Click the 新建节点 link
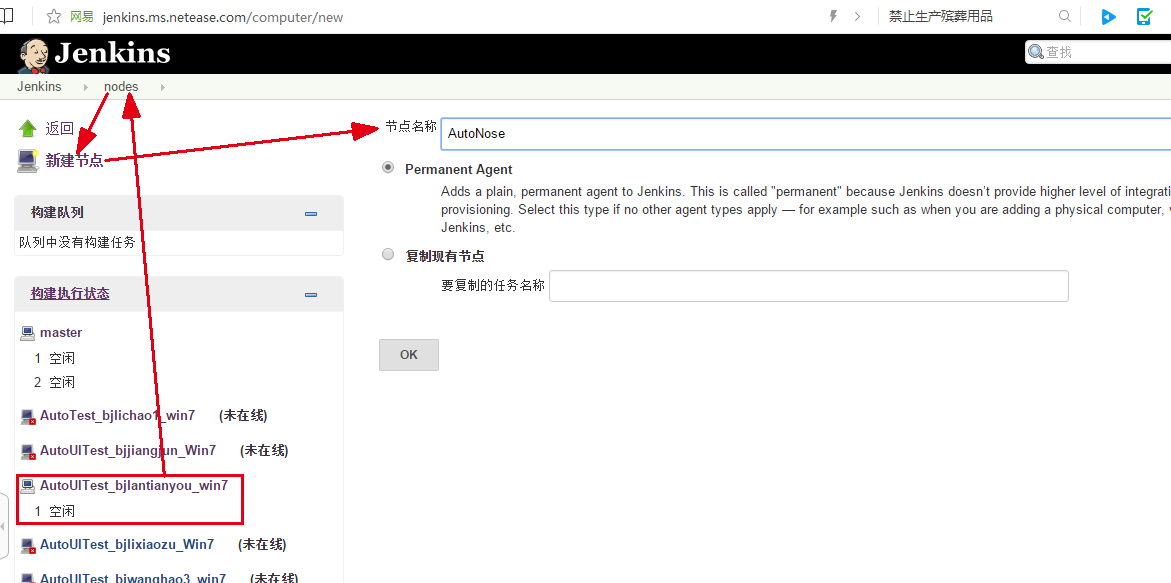Image resolution: width=1171 pixels, height=583 pixels. 74,160
